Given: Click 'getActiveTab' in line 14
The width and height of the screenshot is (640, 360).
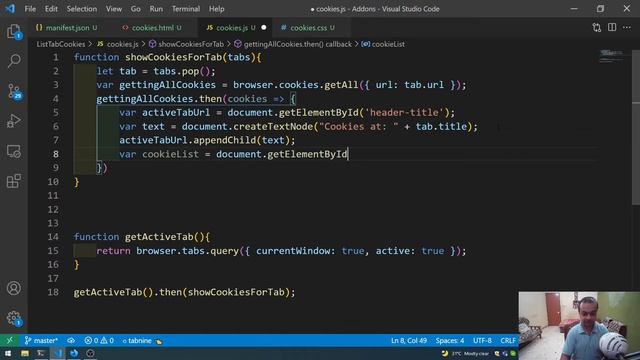Looking at the screenshot, I should click(159, 237).
